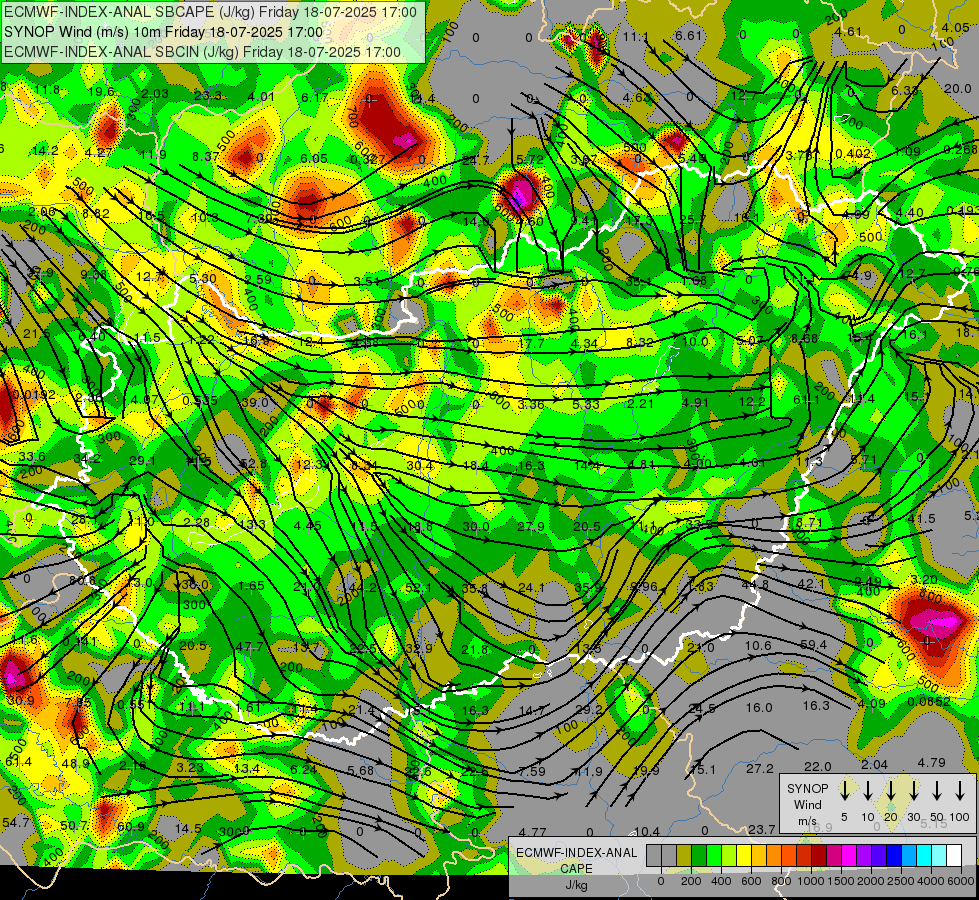Select the bright magenta swatch after the 1500 tick
This screenshot has height=900, width=979.
point(849,855)
